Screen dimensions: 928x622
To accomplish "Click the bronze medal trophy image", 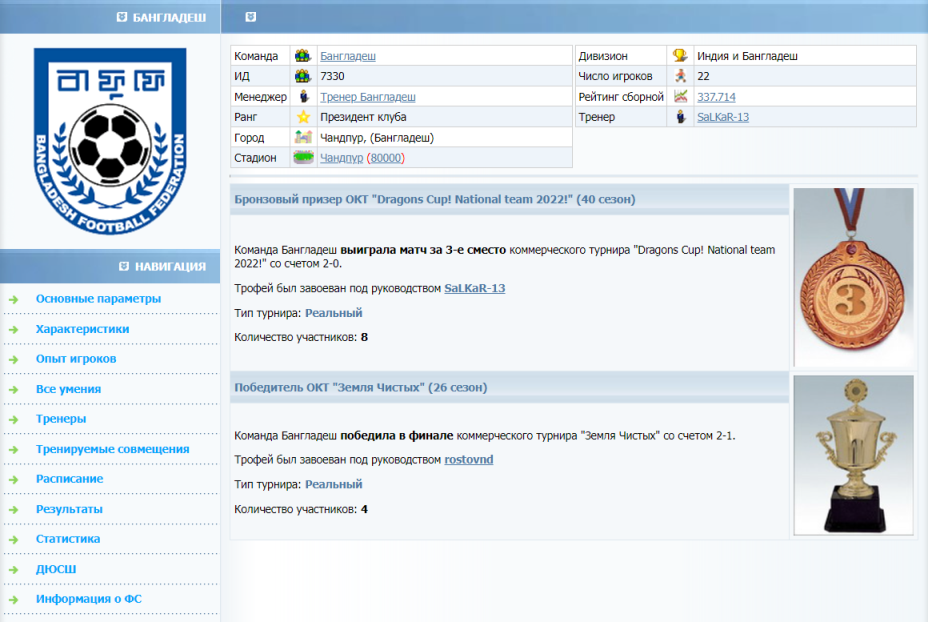I will 853,277.
